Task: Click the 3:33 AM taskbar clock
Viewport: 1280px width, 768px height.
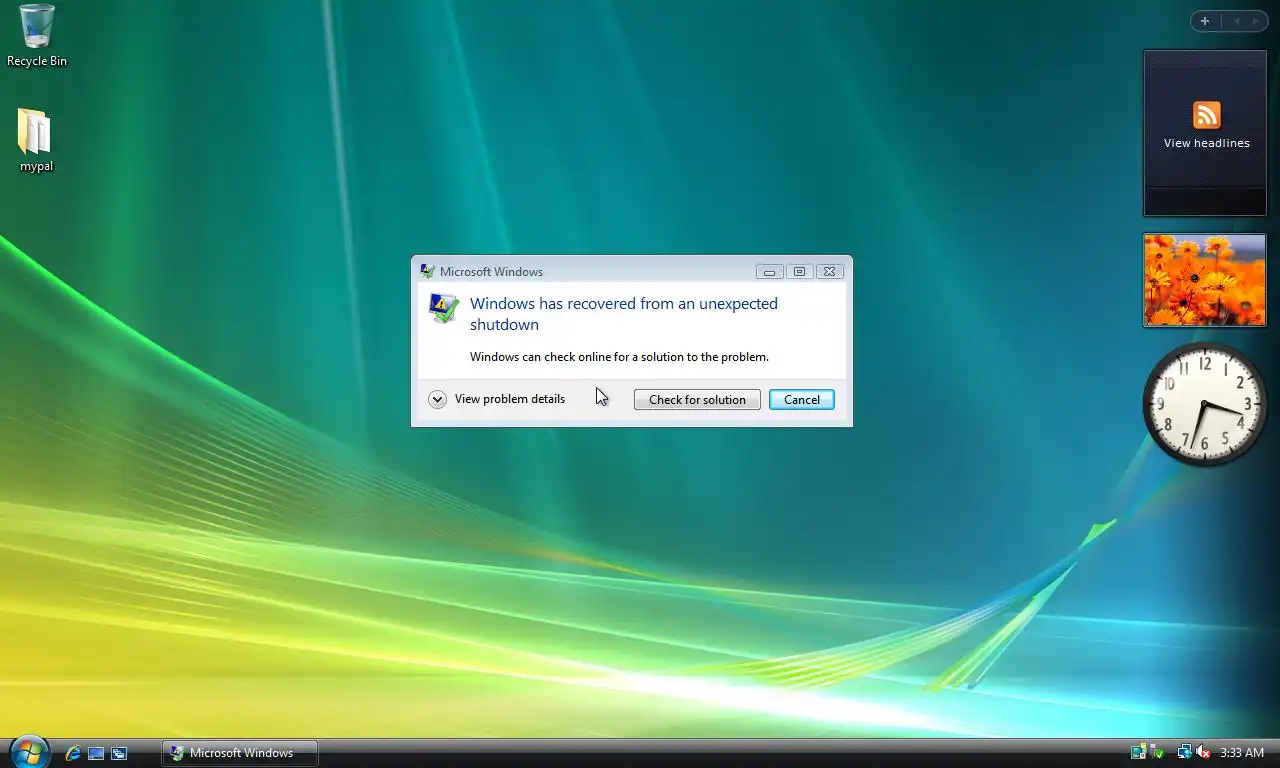Action: point(1242,753)
